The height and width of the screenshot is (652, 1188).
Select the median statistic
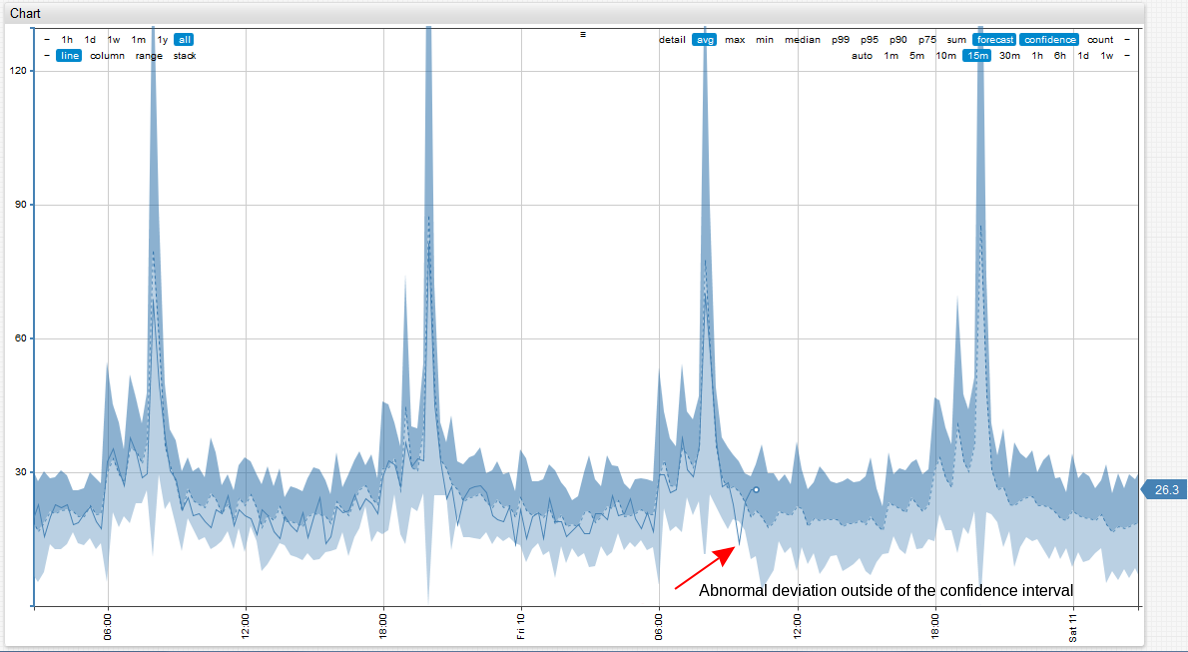pos(802,40)
